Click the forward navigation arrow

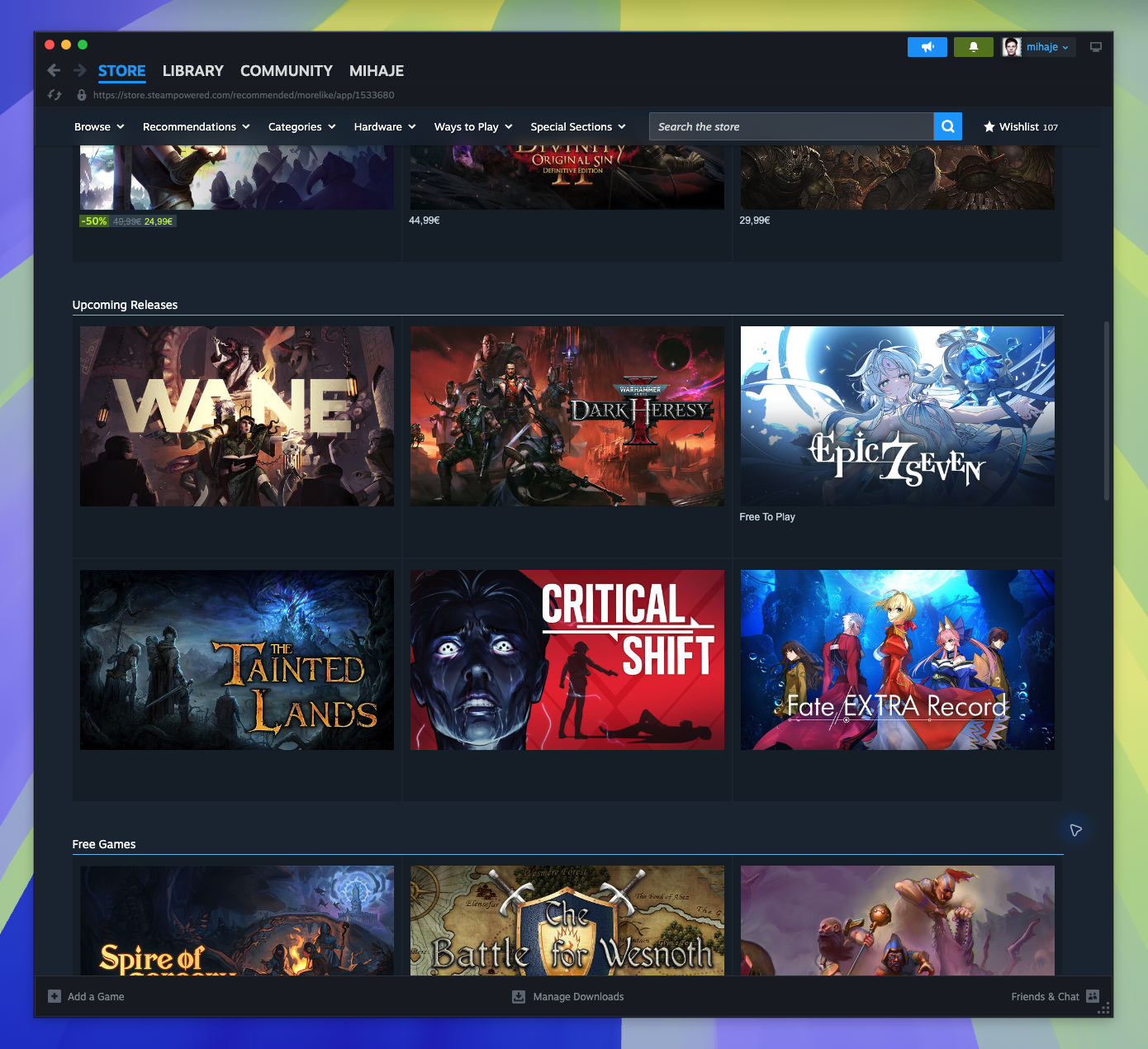[80, 70]
